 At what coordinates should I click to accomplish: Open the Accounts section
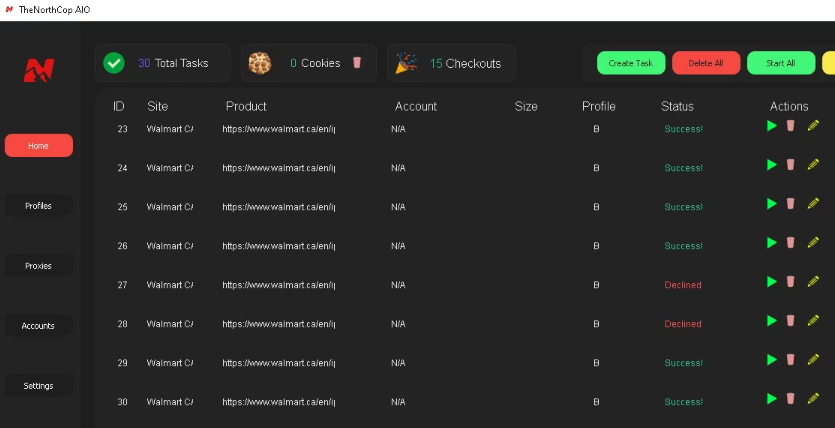pyautogui.click(x=39, y=326)
